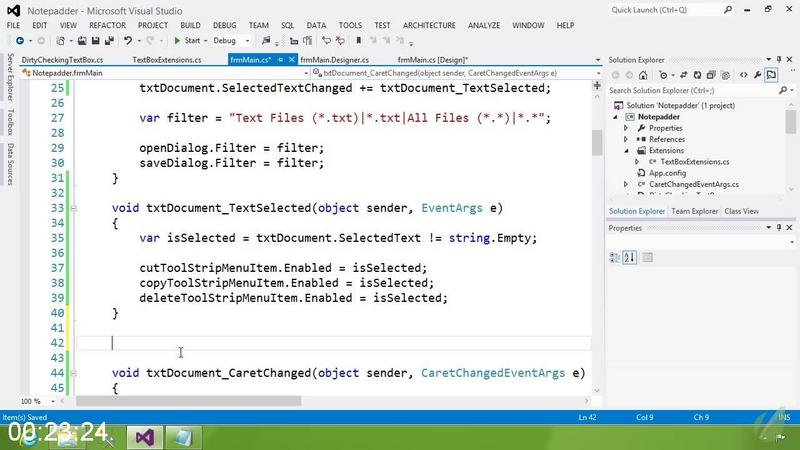The height and width of the screenshot is (450, 800).
Task: Expand the CaretChangedEventArgs.cs node
Action: [x=626, y=184]
